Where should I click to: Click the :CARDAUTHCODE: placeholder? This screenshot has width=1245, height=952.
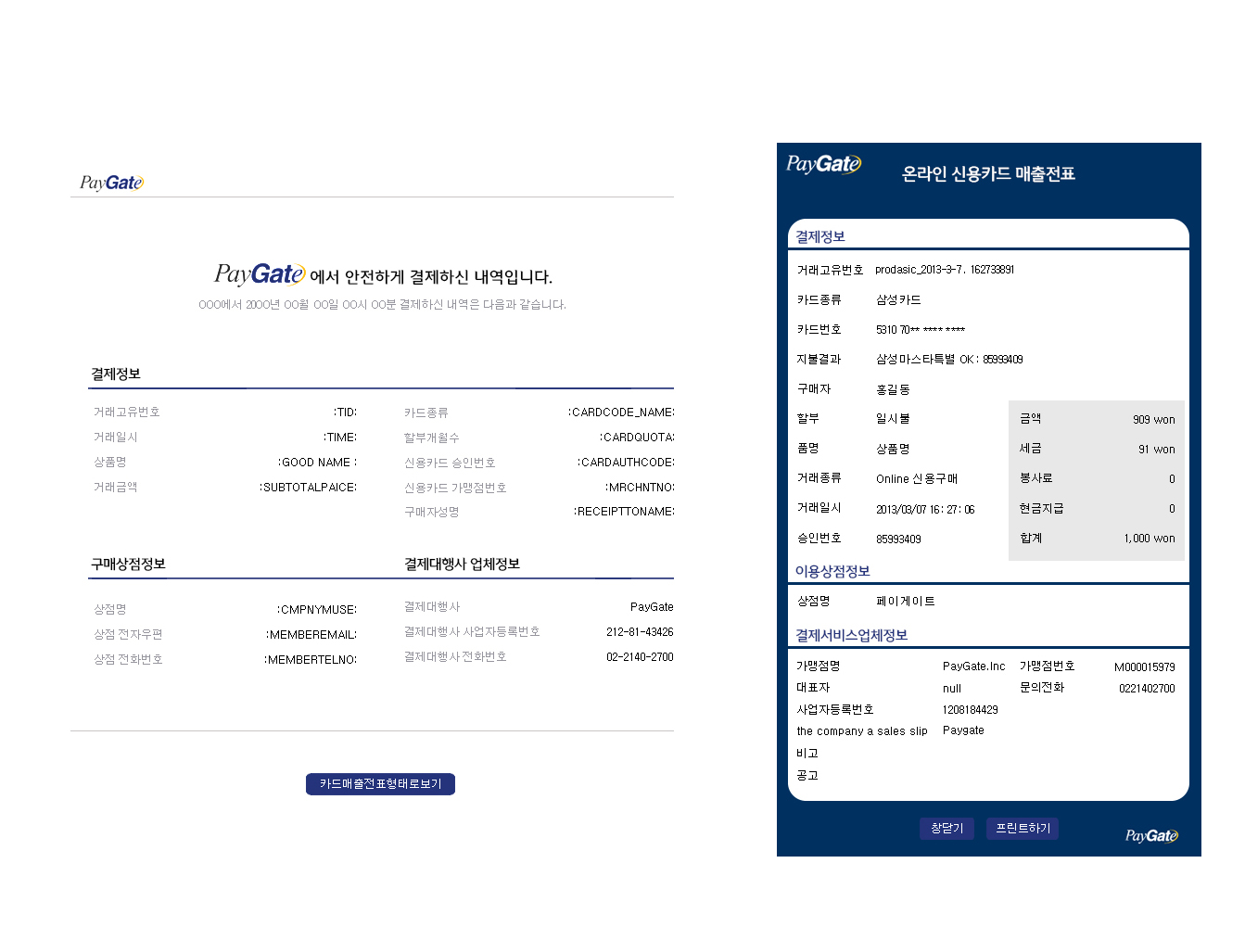(x=626, y=463)
